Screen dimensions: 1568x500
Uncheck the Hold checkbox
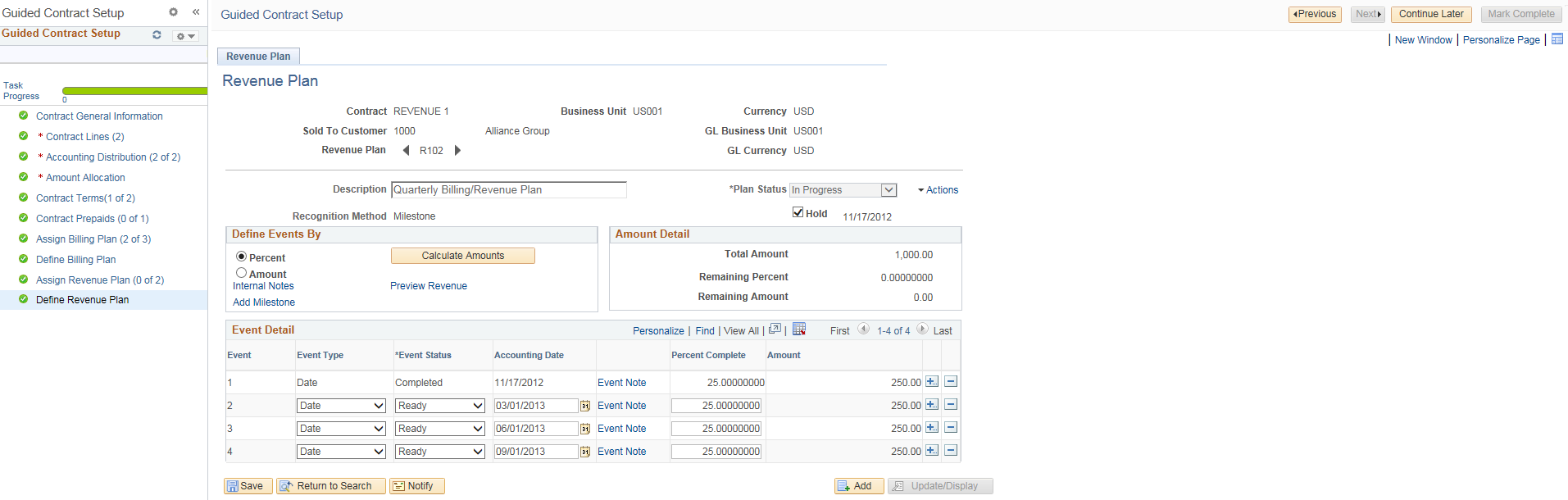[798, 212]
